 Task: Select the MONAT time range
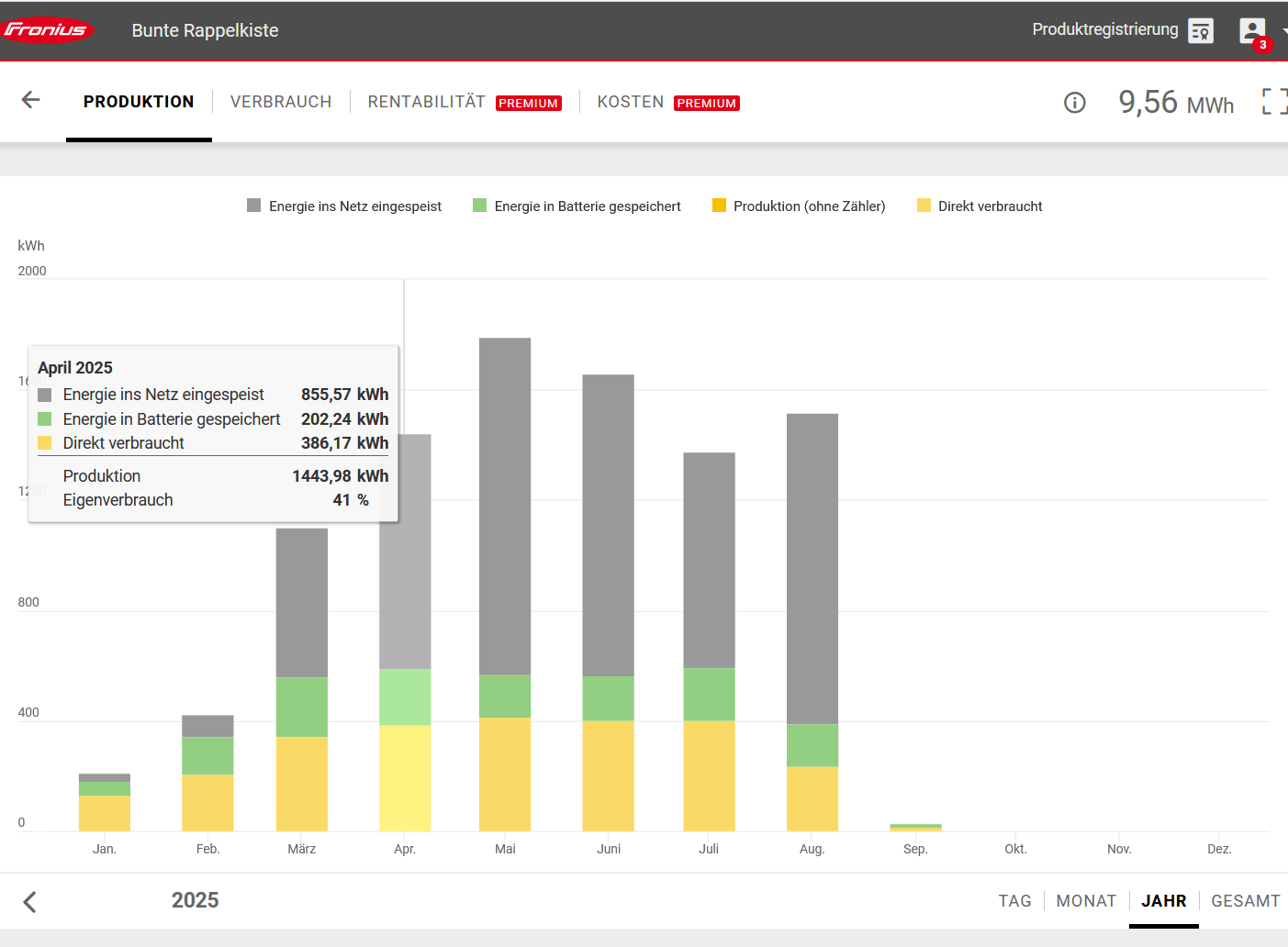pyautogui.click(x=1086, y=901)
